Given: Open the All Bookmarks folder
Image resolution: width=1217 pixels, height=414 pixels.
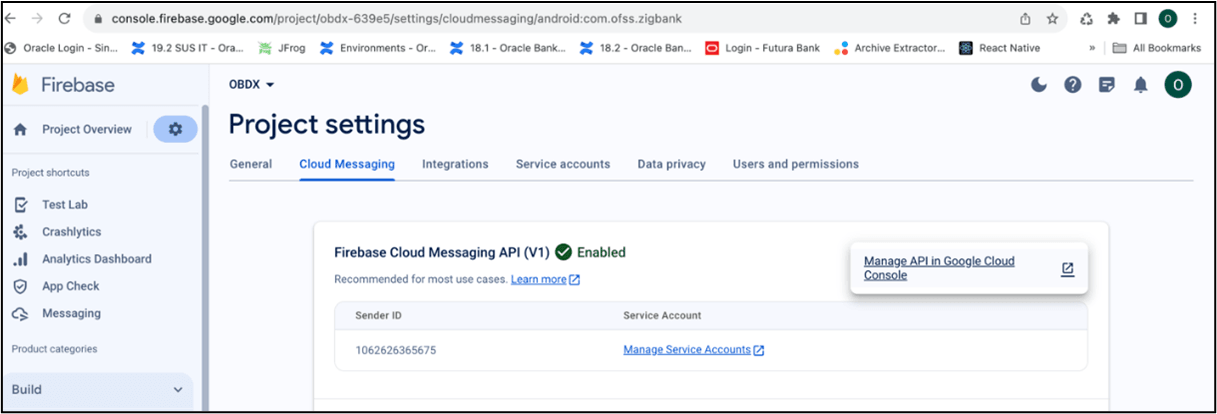Looking at the screenshot, I should coord(1157,47).
